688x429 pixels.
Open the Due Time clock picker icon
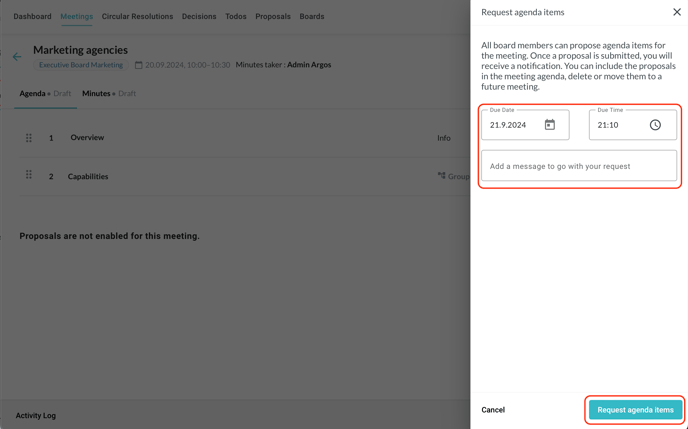click(x=655, y=125)
